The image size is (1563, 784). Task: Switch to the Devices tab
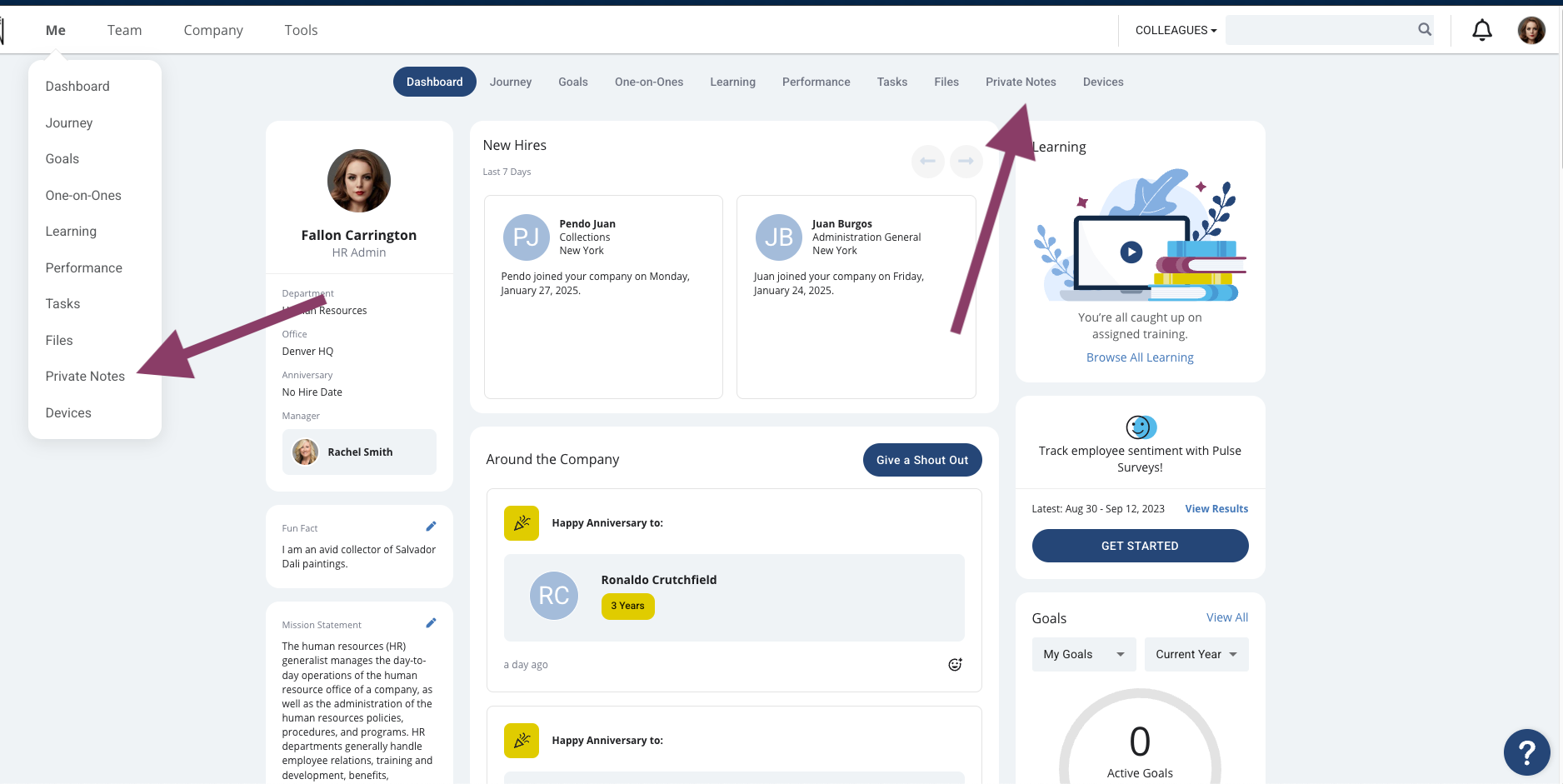pos(1103,82)
